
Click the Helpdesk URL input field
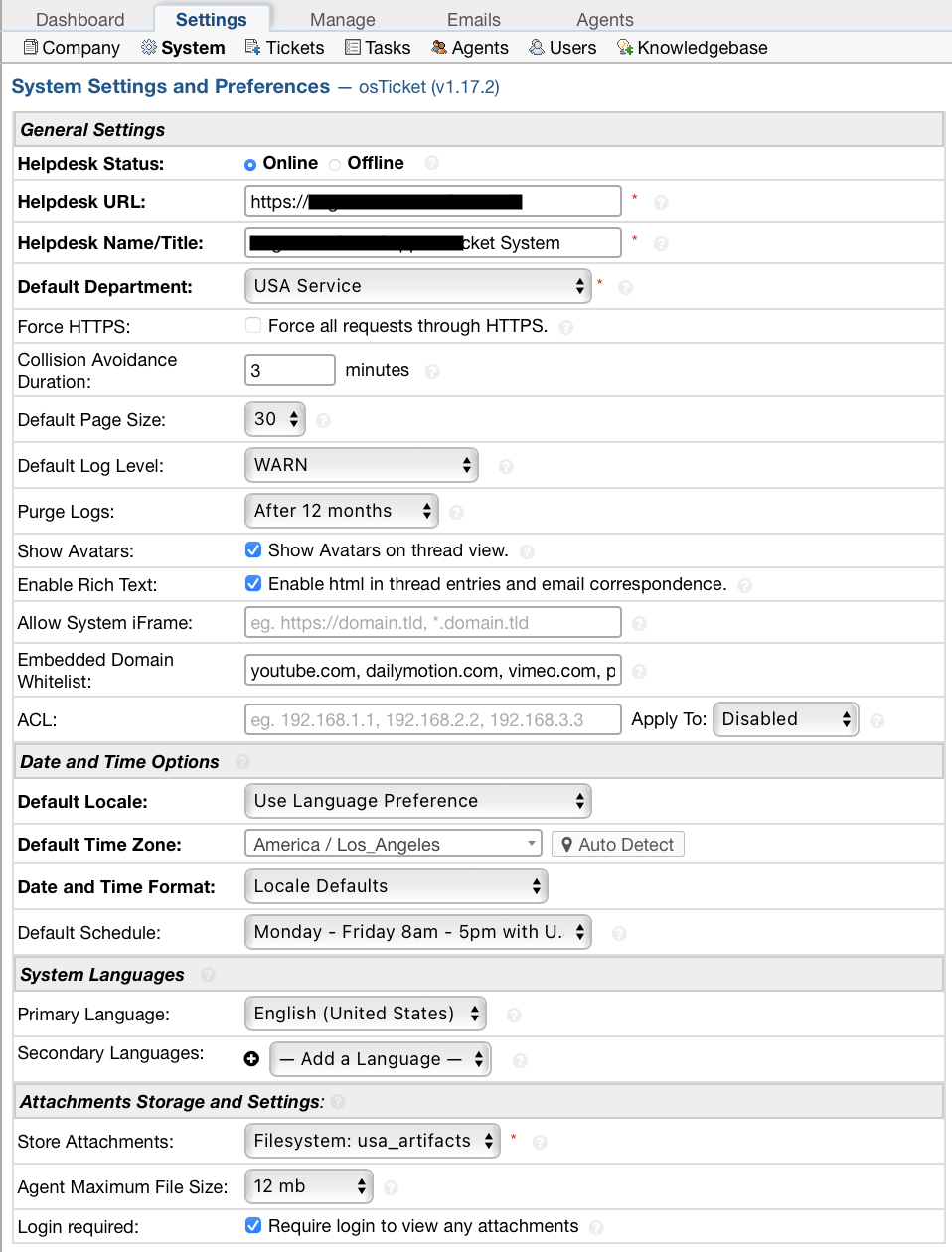click(433, 201)
